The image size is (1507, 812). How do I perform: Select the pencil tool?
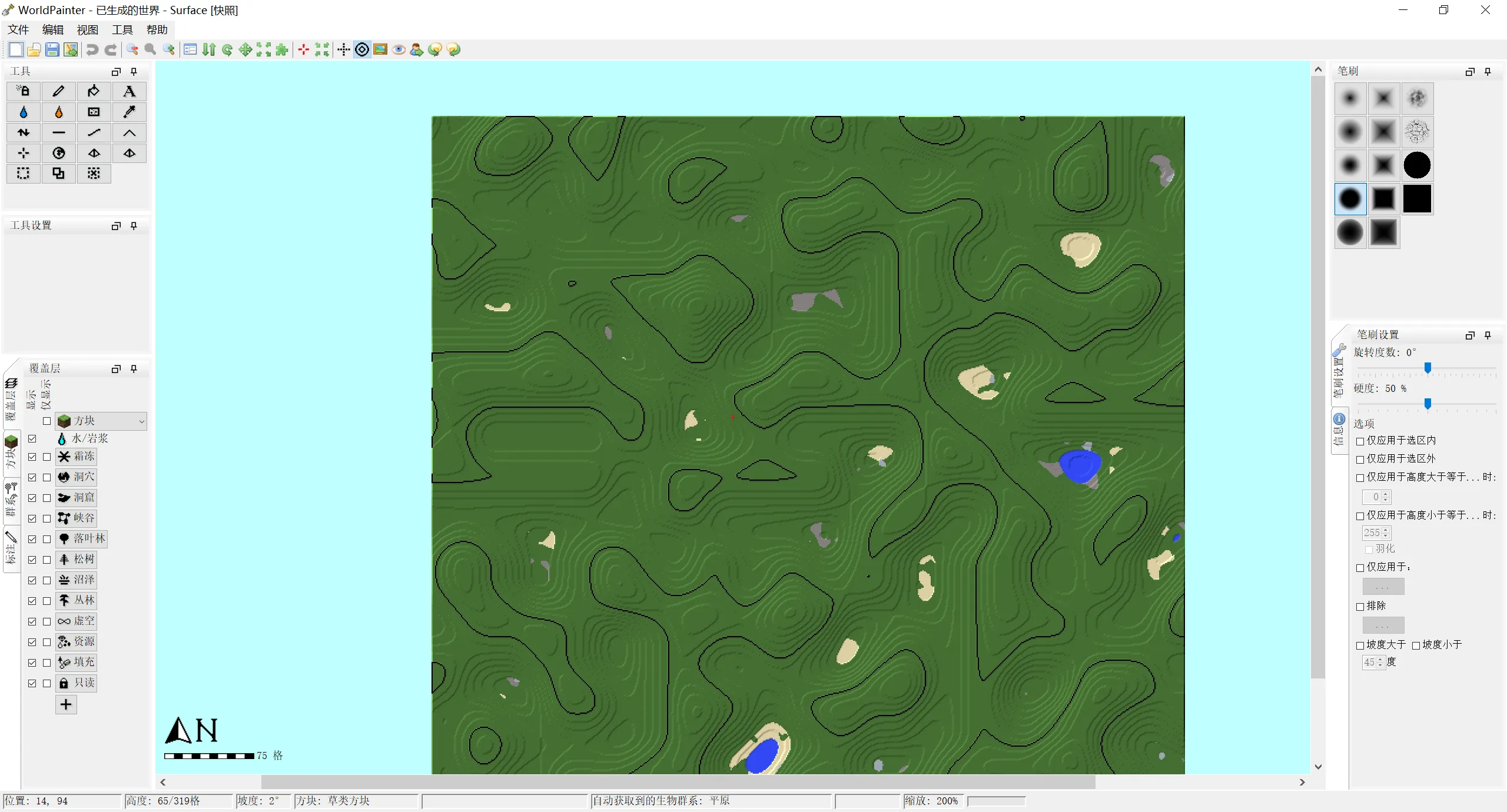[x=58, y=91]
